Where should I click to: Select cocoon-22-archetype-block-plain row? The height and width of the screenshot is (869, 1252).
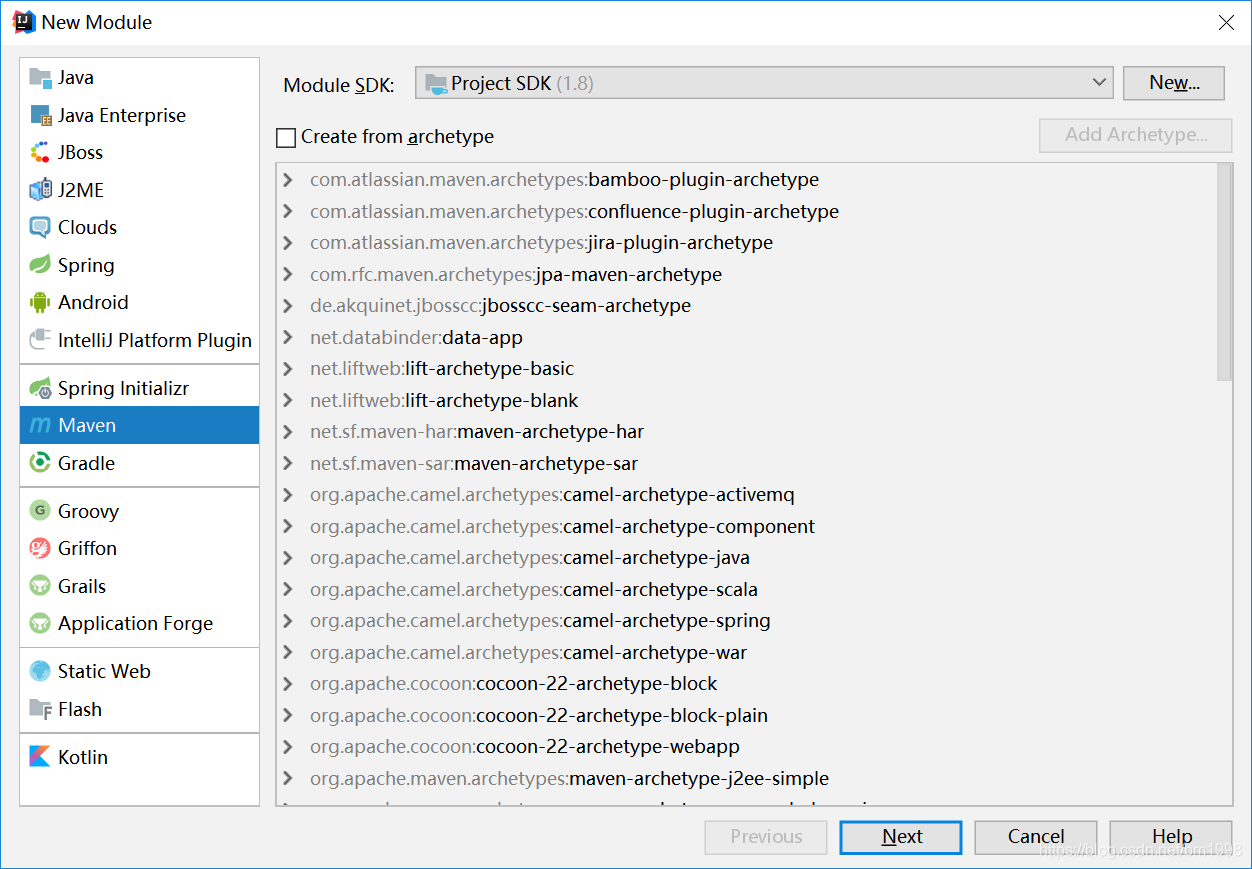(x=747, y=716)
